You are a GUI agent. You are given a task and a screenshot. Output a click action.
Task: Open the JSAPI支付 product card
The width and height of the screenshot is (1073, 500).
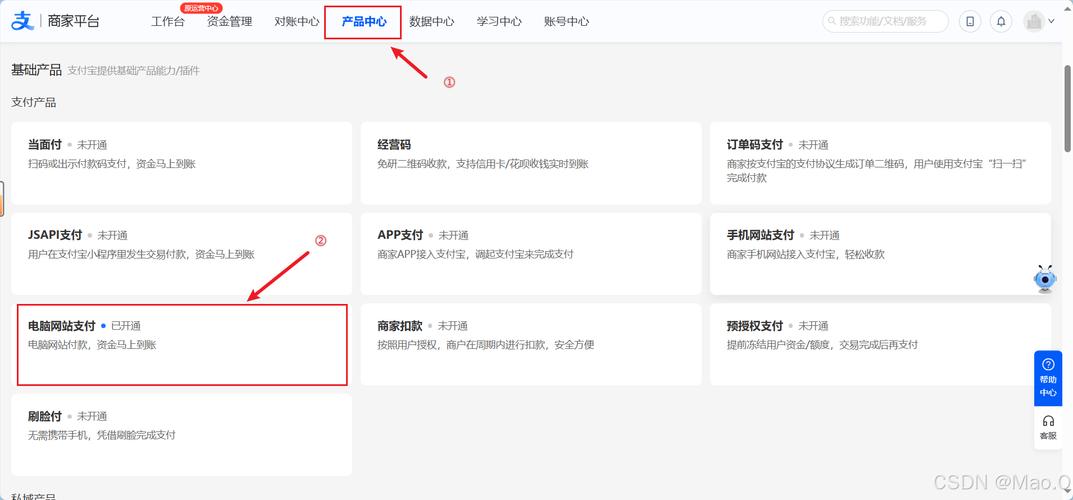pyautogui.click(x=181, y=254)
